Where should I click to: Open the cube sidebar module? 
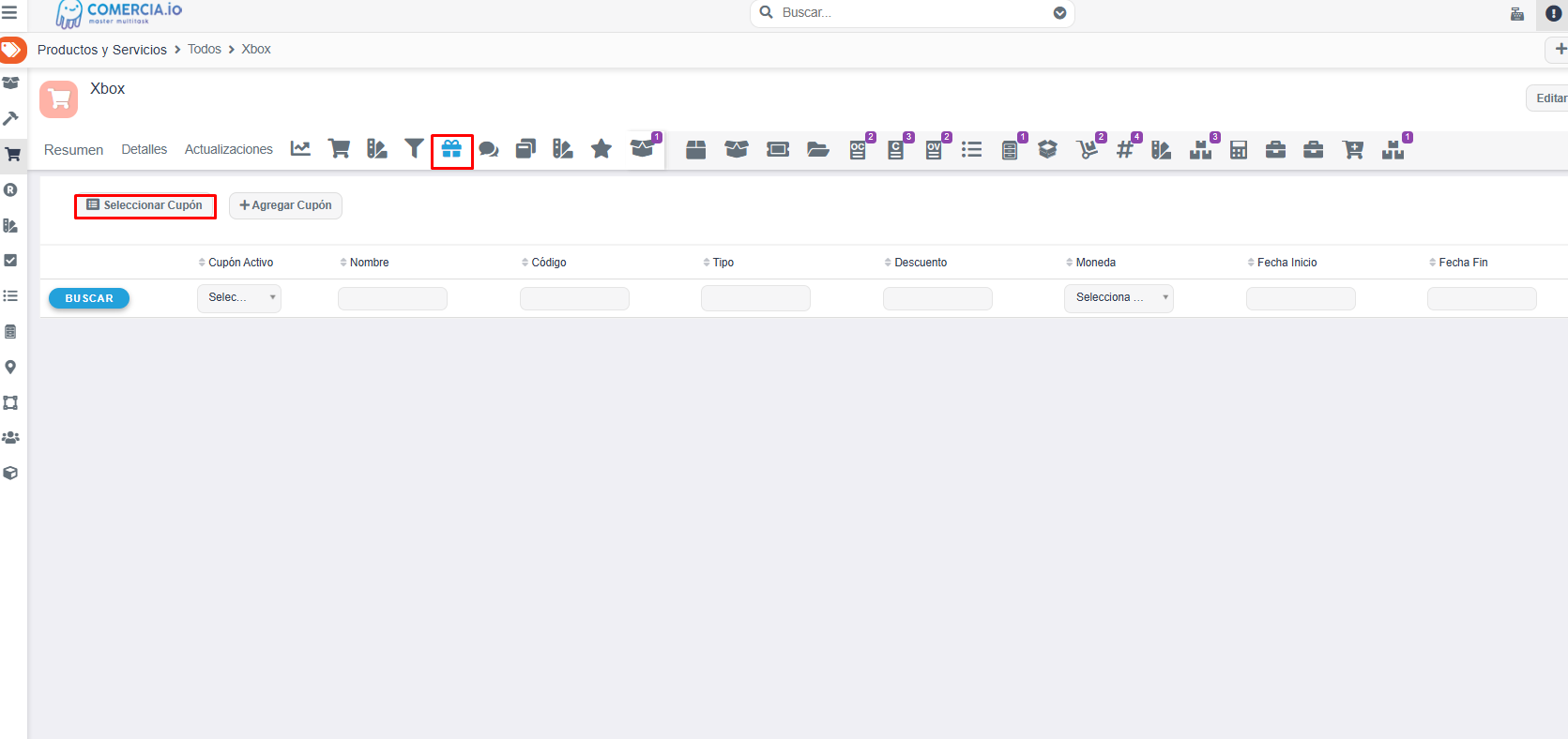(10, 473)
